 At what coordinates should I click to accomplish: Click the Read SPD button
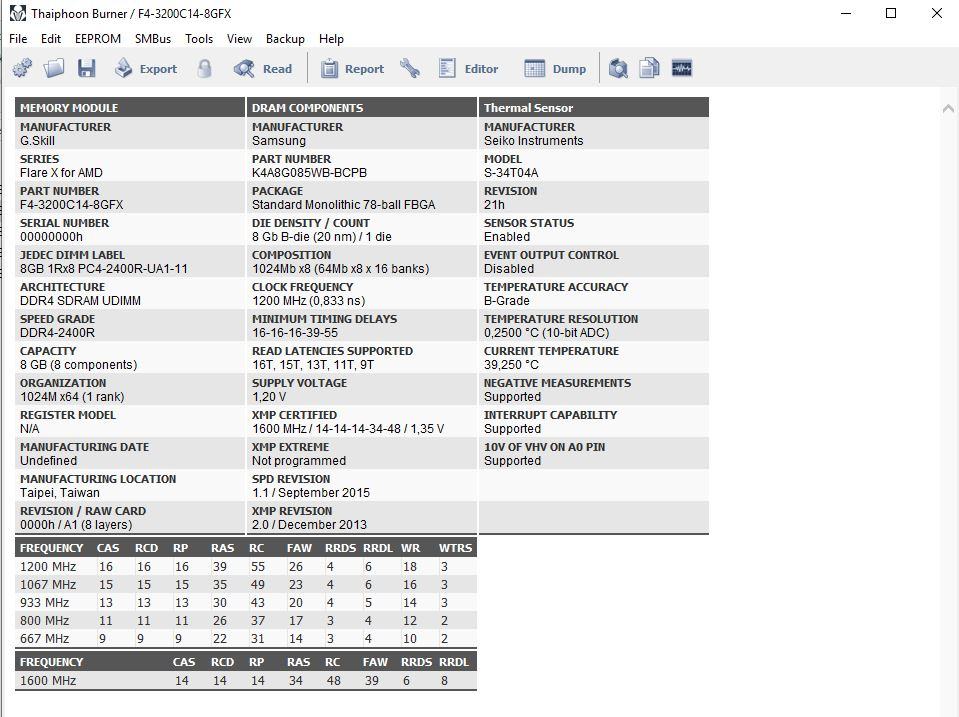[x=263, y=69]
